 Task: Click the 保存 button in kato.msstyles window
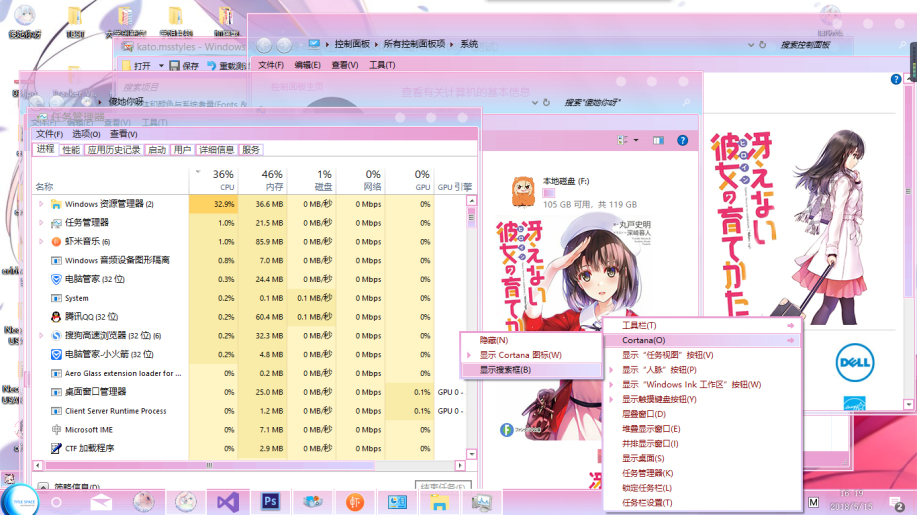184,65
